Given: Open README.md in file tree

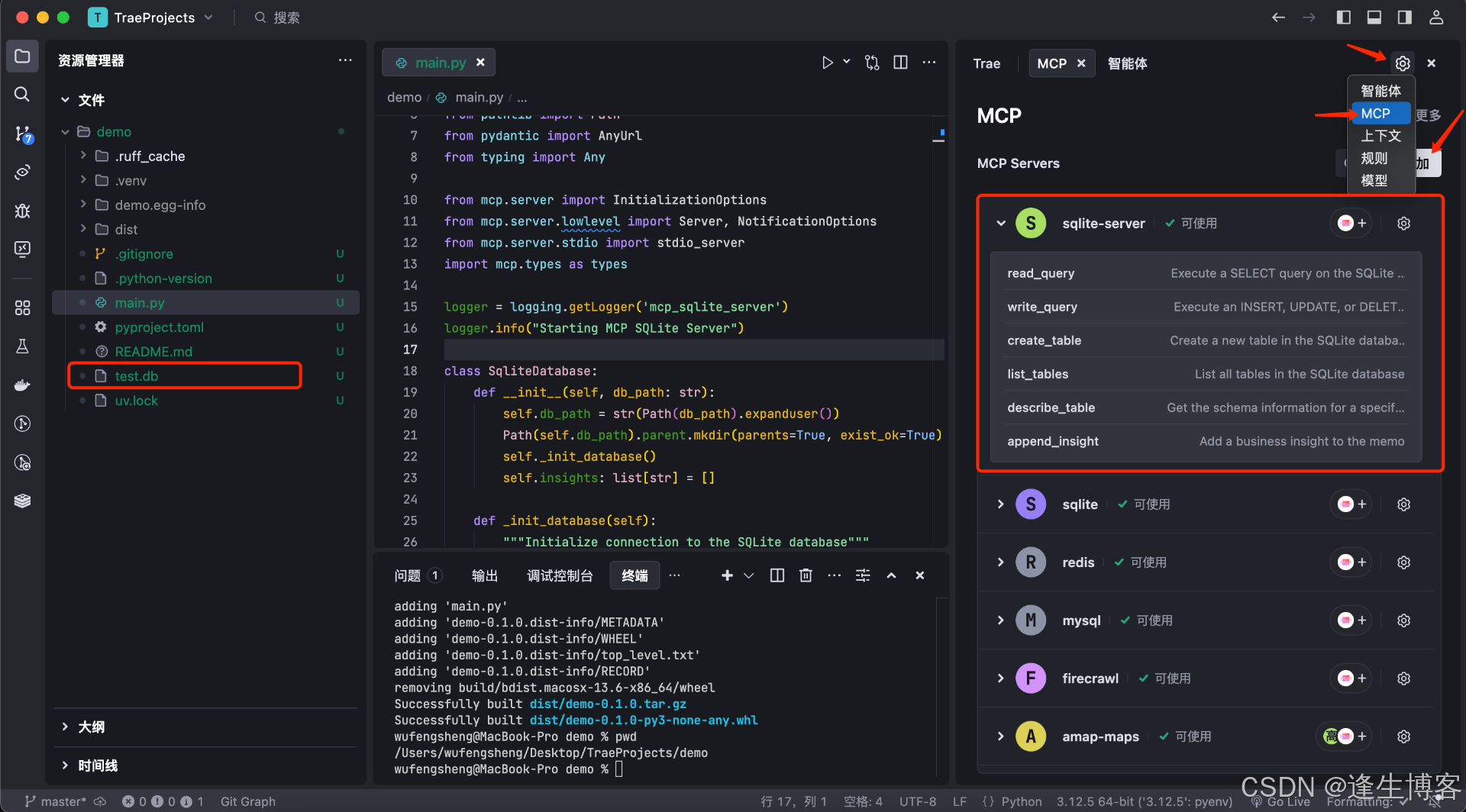Looking at the screenshot, I should click(205, 352).
